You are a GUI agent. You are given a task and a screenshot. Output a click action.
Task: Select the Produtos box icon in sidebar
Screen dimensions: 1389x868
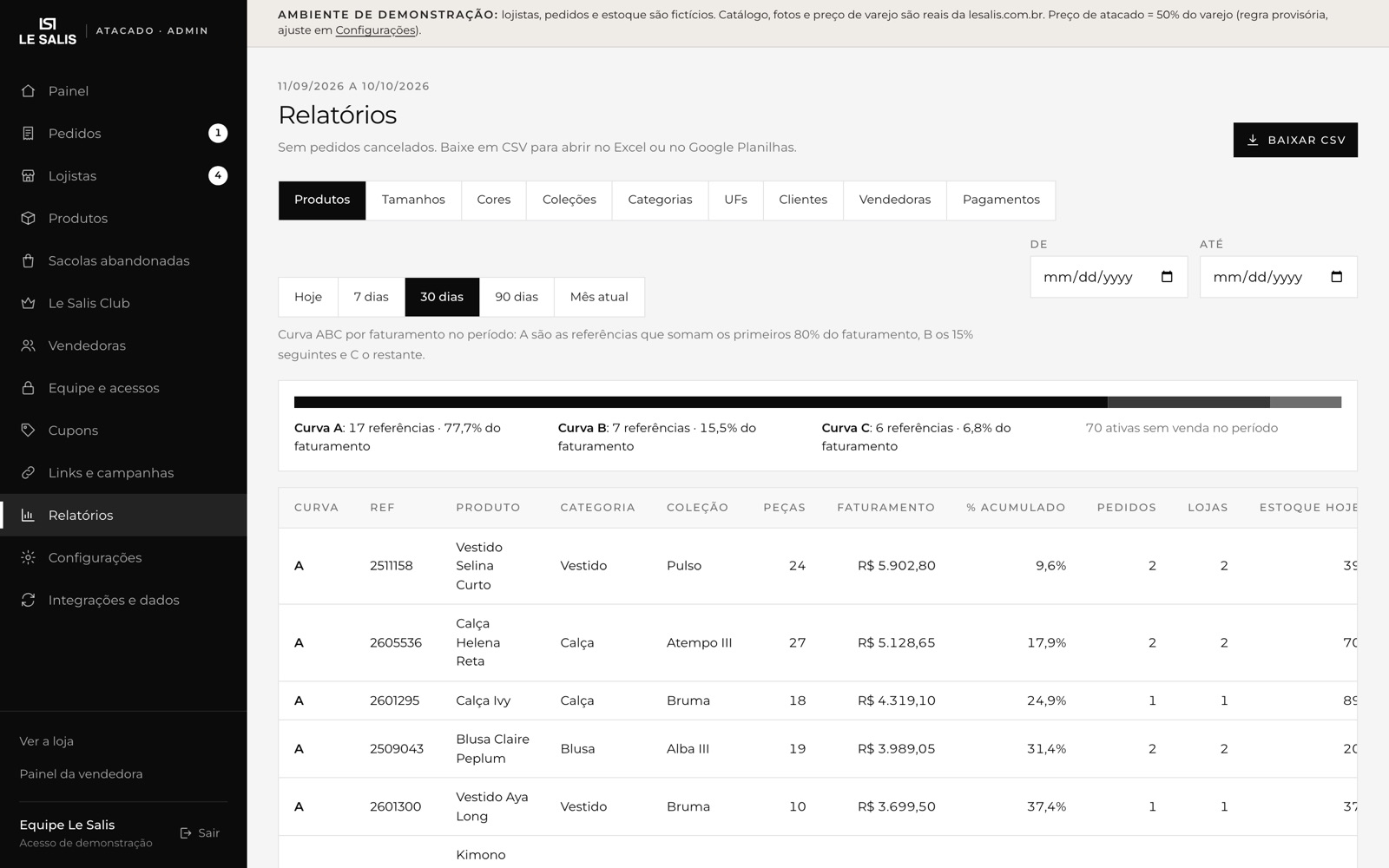[x=28, y=219]
